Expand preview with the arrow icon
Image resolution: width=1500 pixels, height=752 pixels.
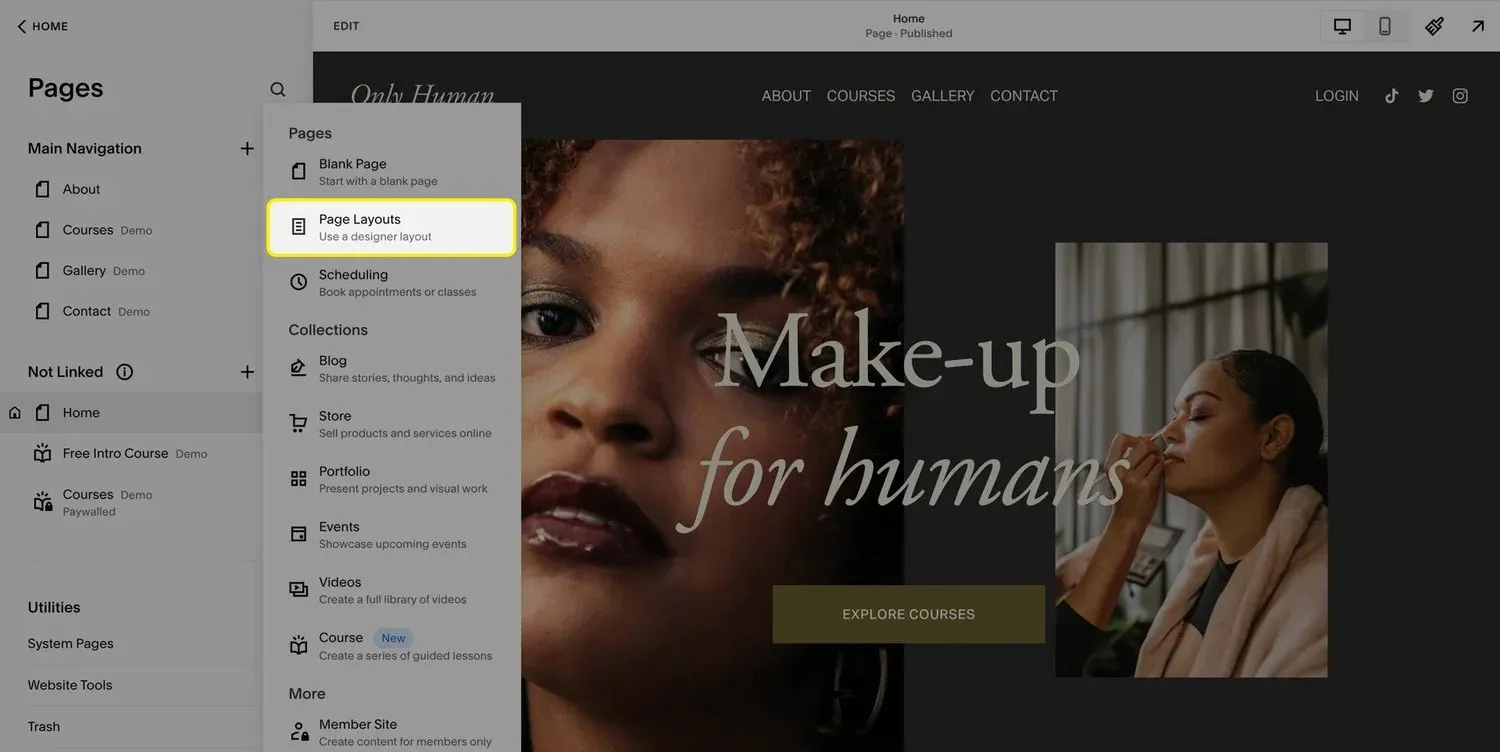tap(1477, 26)
